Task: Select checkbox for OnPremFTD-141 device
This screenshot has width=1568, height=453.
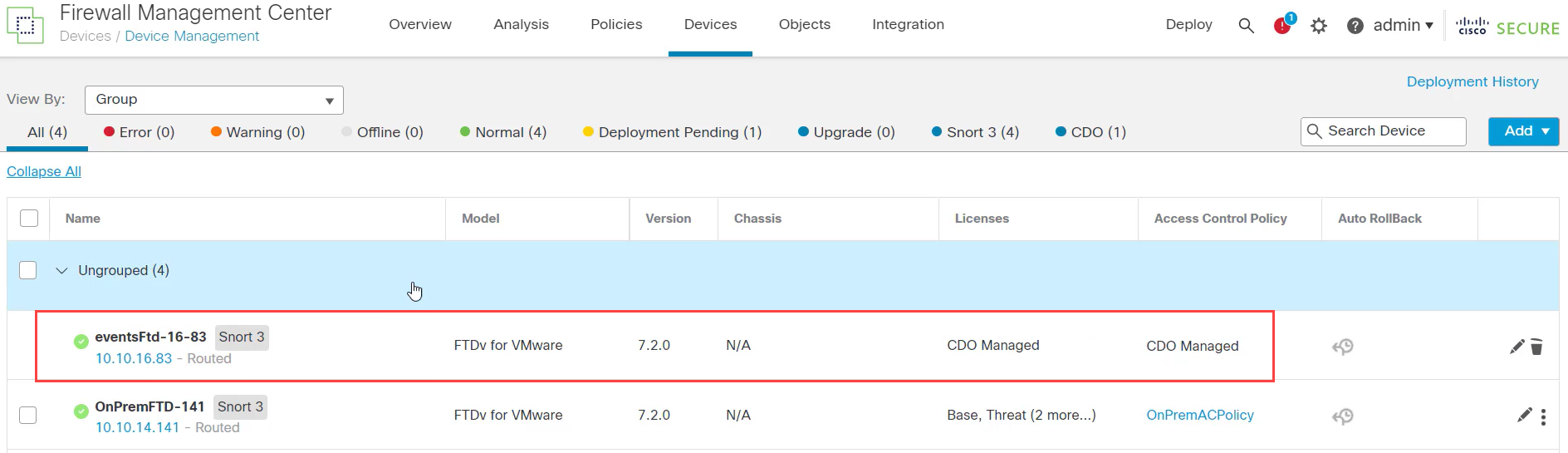Action: (x=28, y=415)
